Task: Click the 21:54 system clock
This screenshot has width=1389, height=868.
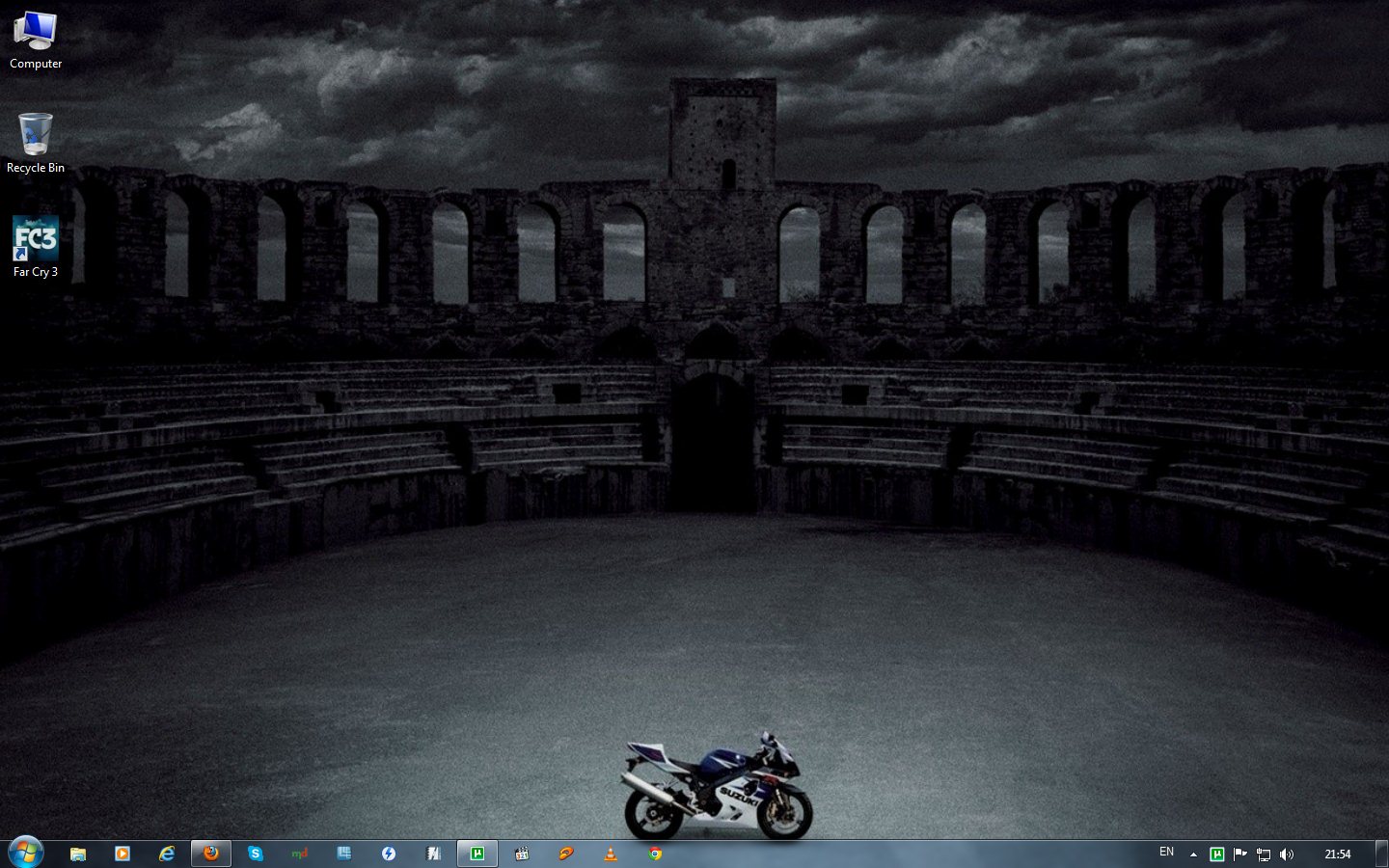Action: click(1337, 854)
